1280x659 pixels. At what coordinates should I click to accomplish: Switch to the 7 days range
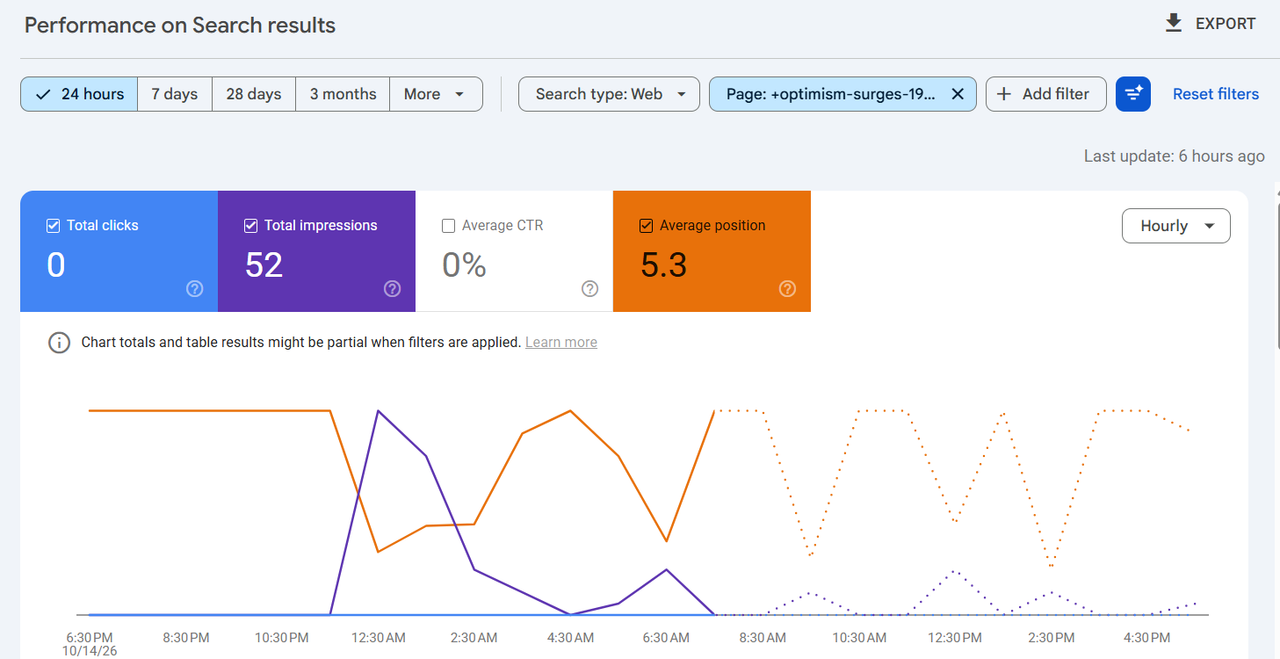coord(175,94)
